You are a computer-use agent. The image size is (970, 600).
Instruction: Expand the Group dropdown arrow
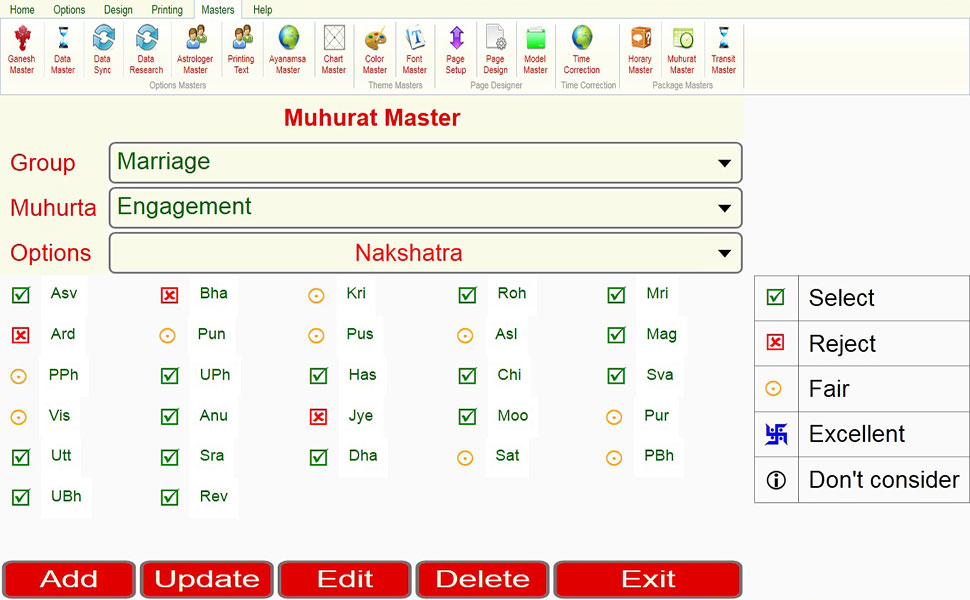[x=724, y=163]
